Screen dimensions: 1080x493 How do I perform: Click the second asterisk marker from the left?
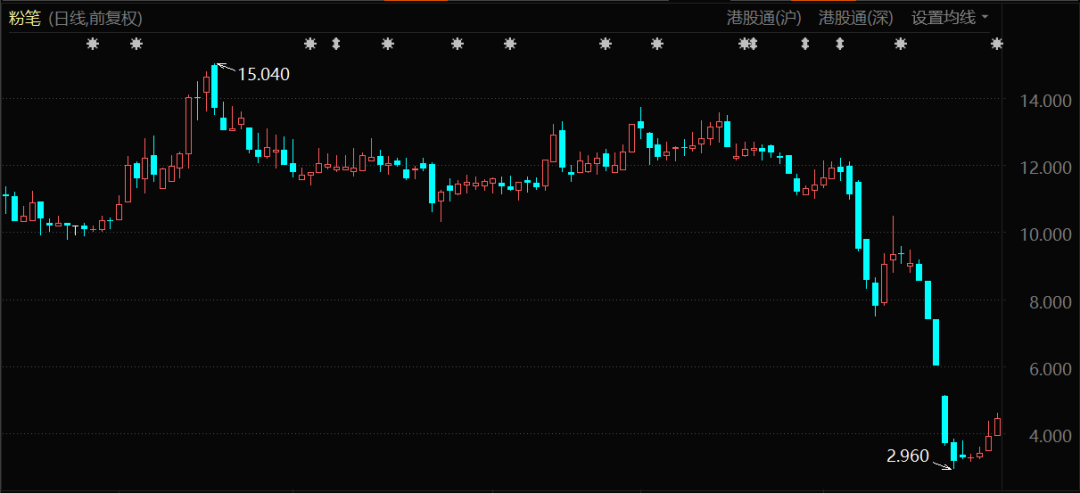137,44
